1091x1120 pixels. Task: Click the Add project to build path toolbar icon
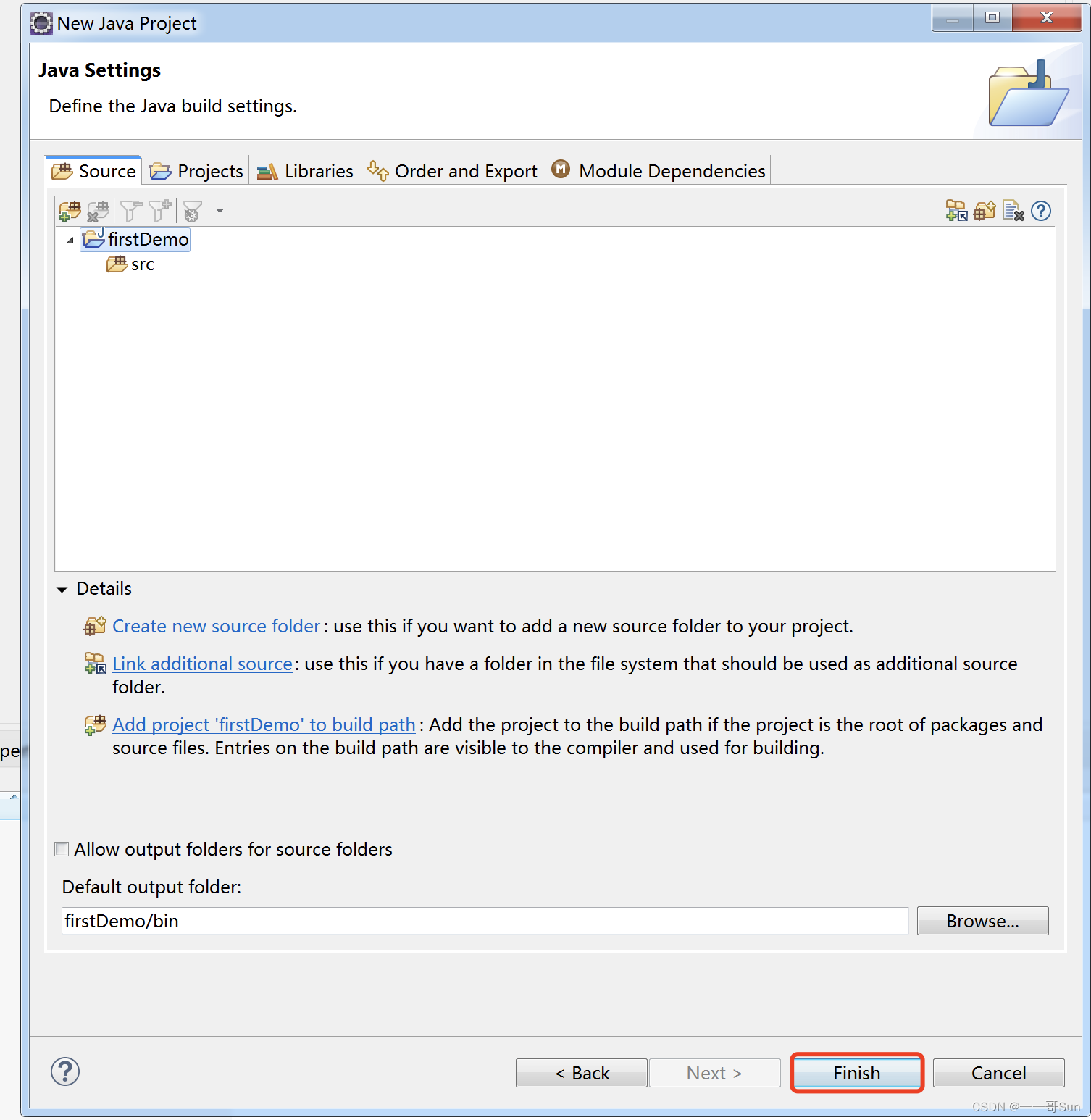point(70,212)
